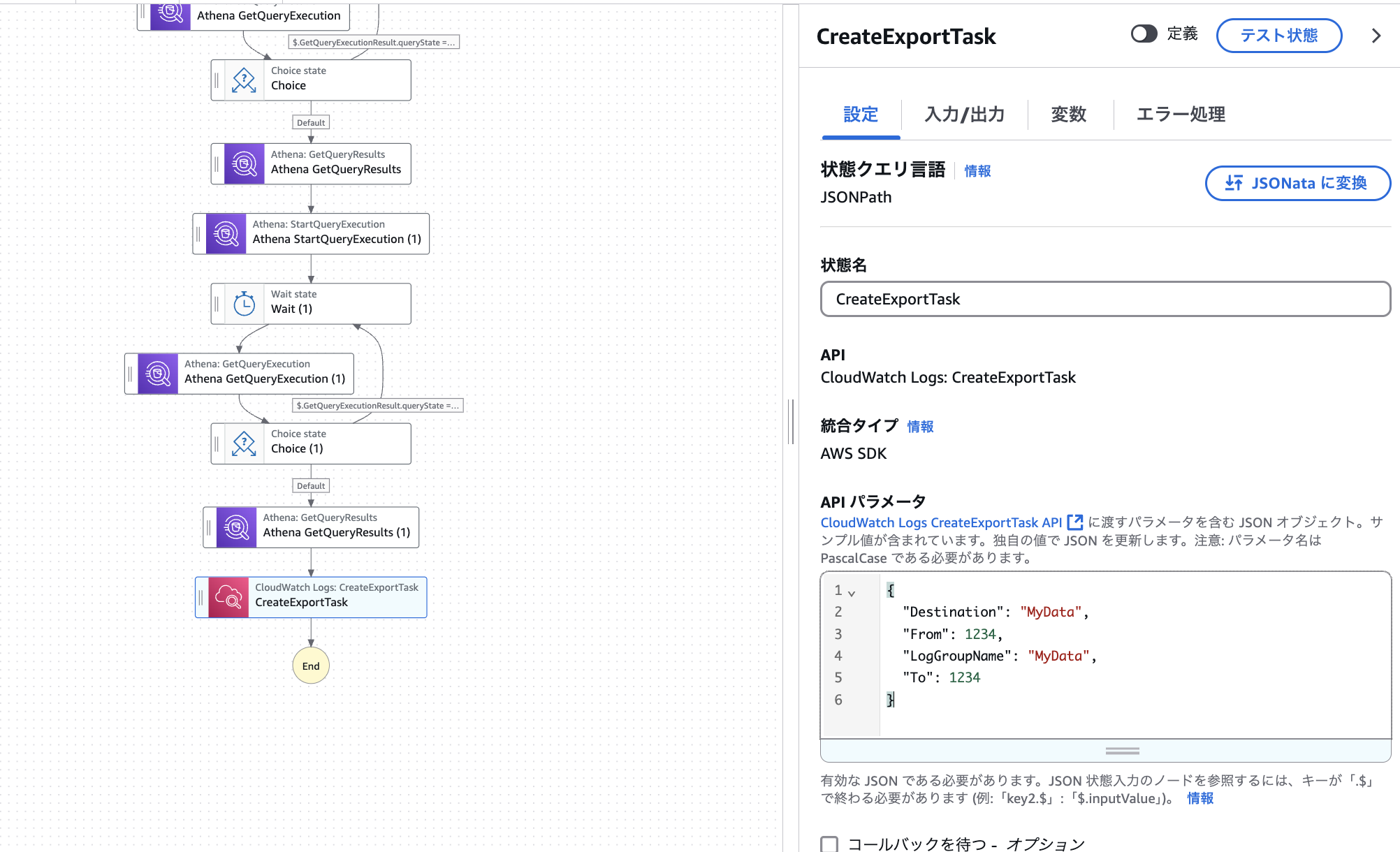The height and width of the screenshot is (852, 1400).
Task: Switch to the 入力/出力 tab
Action: [964, 114]
